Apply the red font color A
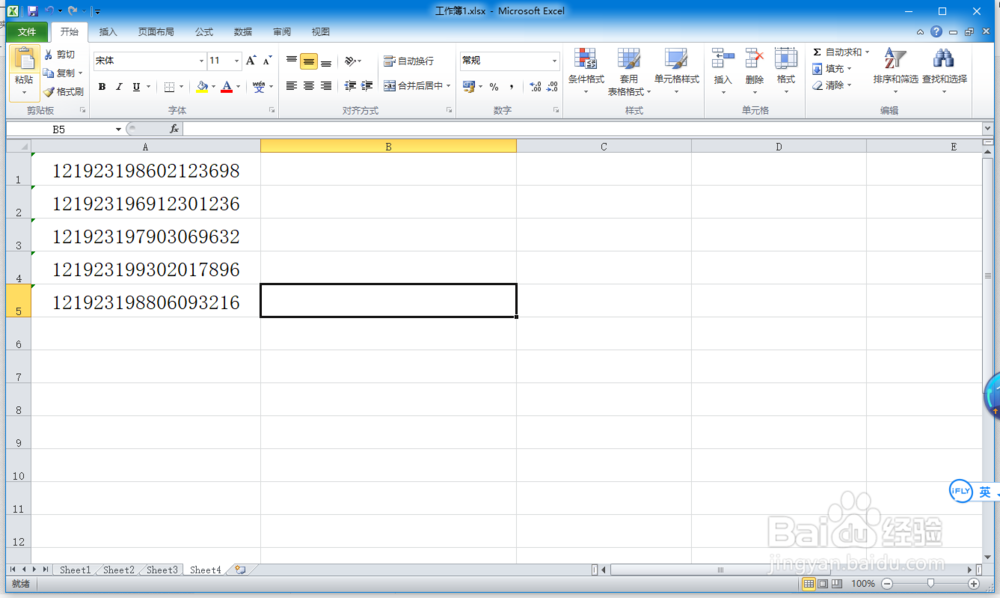The width and height of the screenshot is (1000, 598). point(226,86)
